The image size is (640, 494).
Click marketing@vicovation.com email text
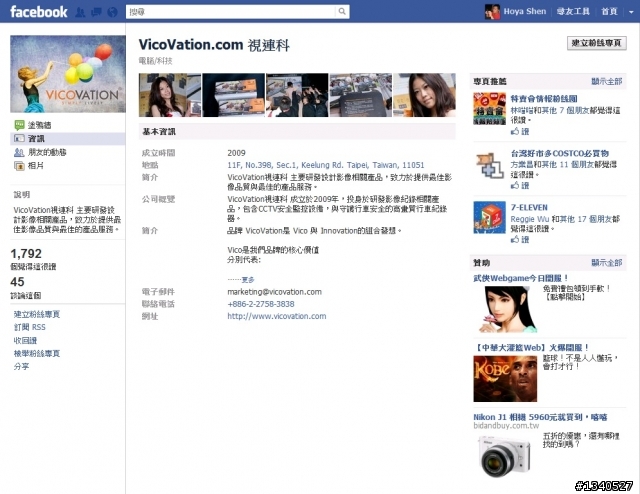coord(274,292)
